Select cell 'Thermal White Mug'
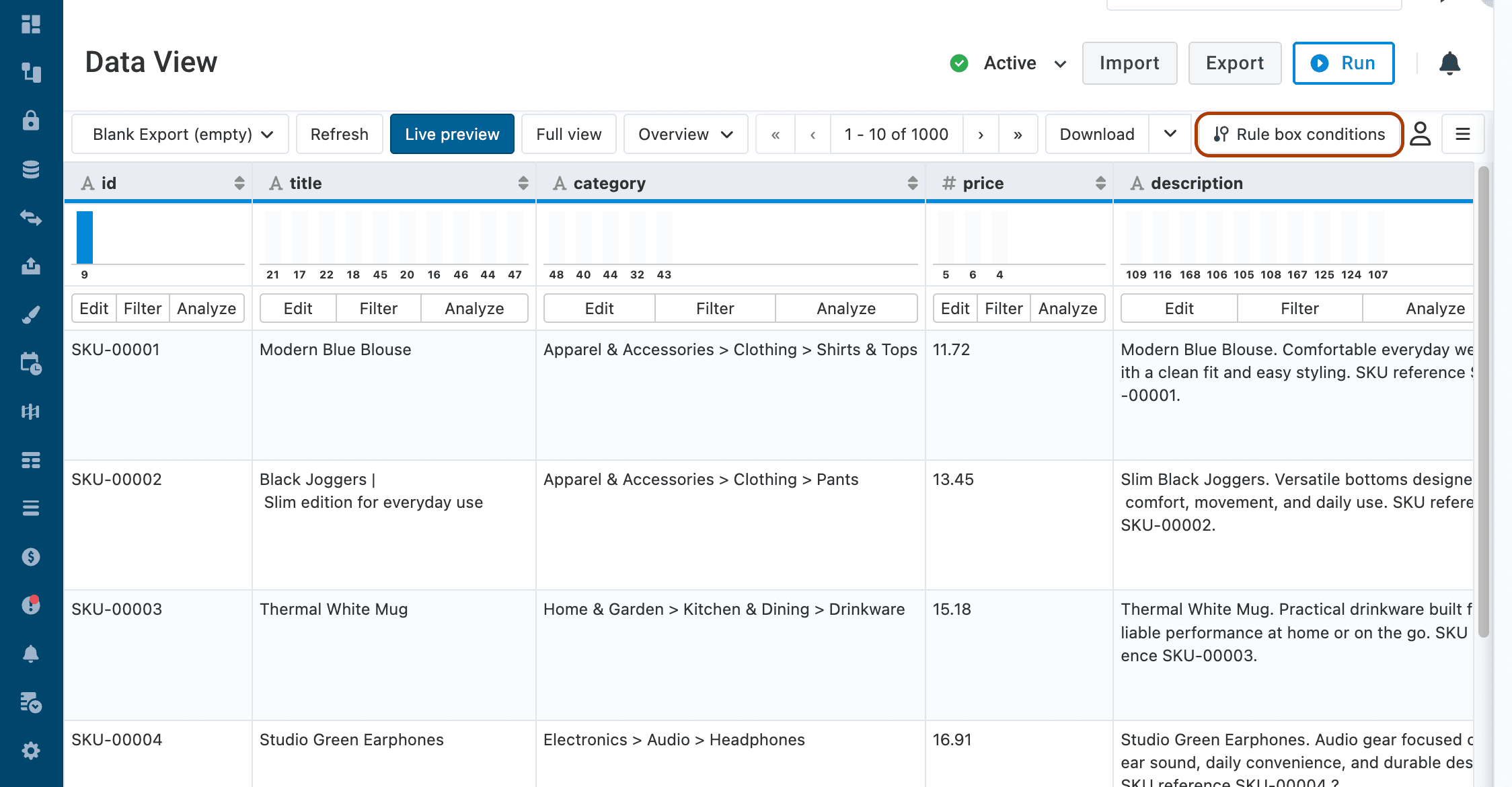The width and height of the screenshot is (1512, 787). click(x=394, y=655)
